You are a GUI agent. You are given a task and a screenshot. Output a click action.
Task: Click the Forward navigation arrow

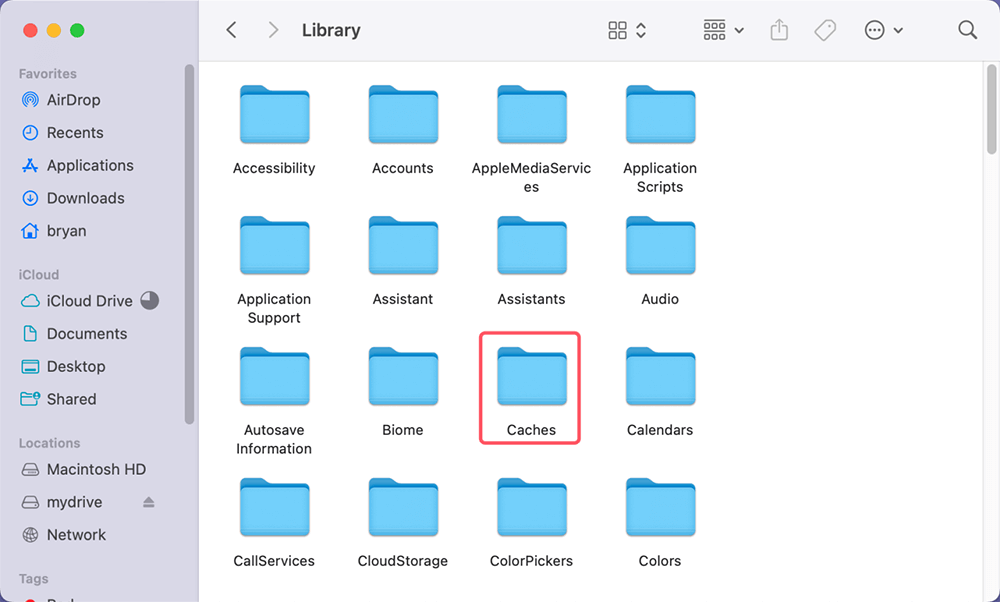coord(273,30)
